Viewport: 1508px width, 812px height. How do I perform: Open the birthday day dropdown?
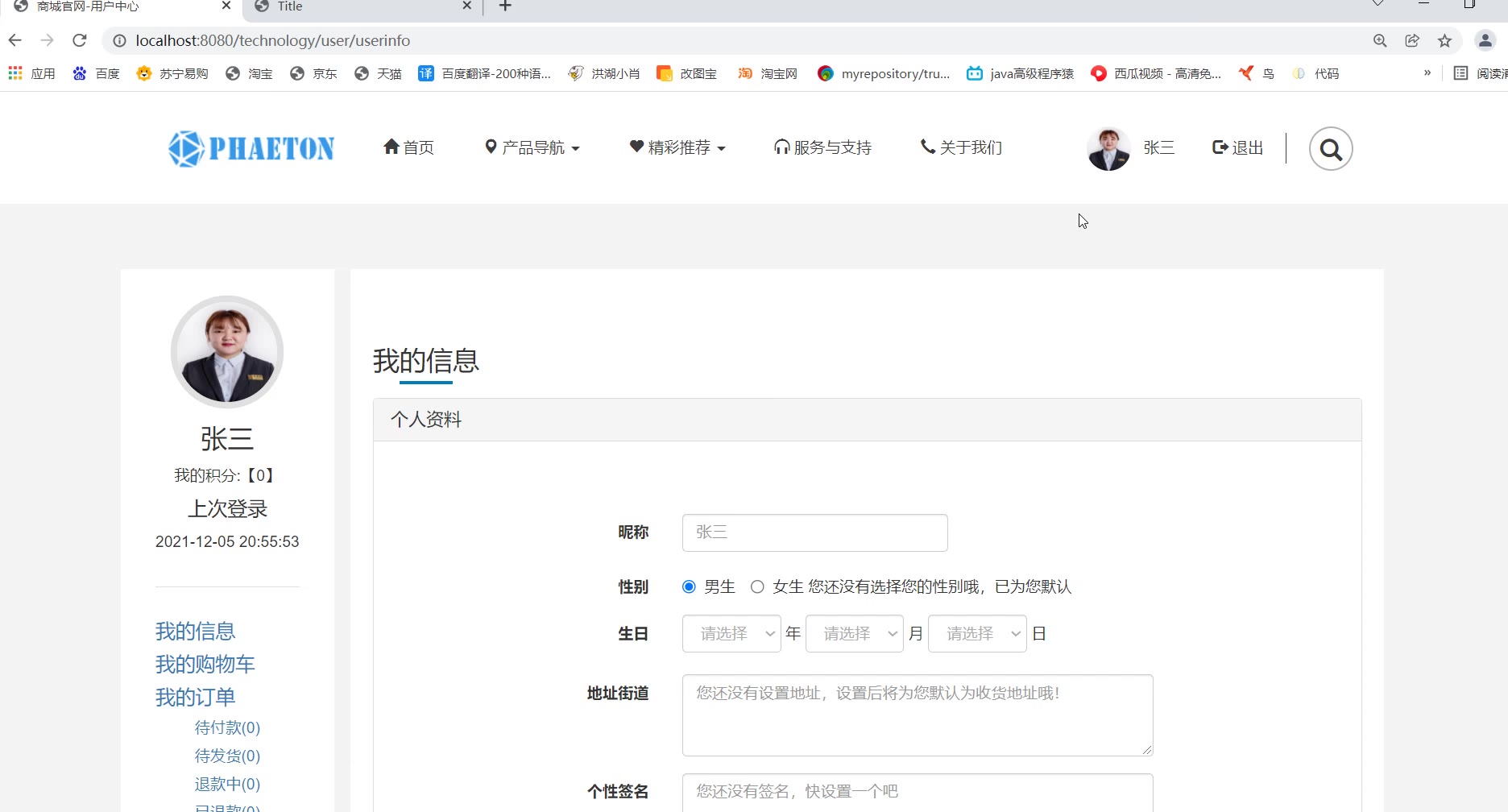pyautogui.click(x=977, y=634)
